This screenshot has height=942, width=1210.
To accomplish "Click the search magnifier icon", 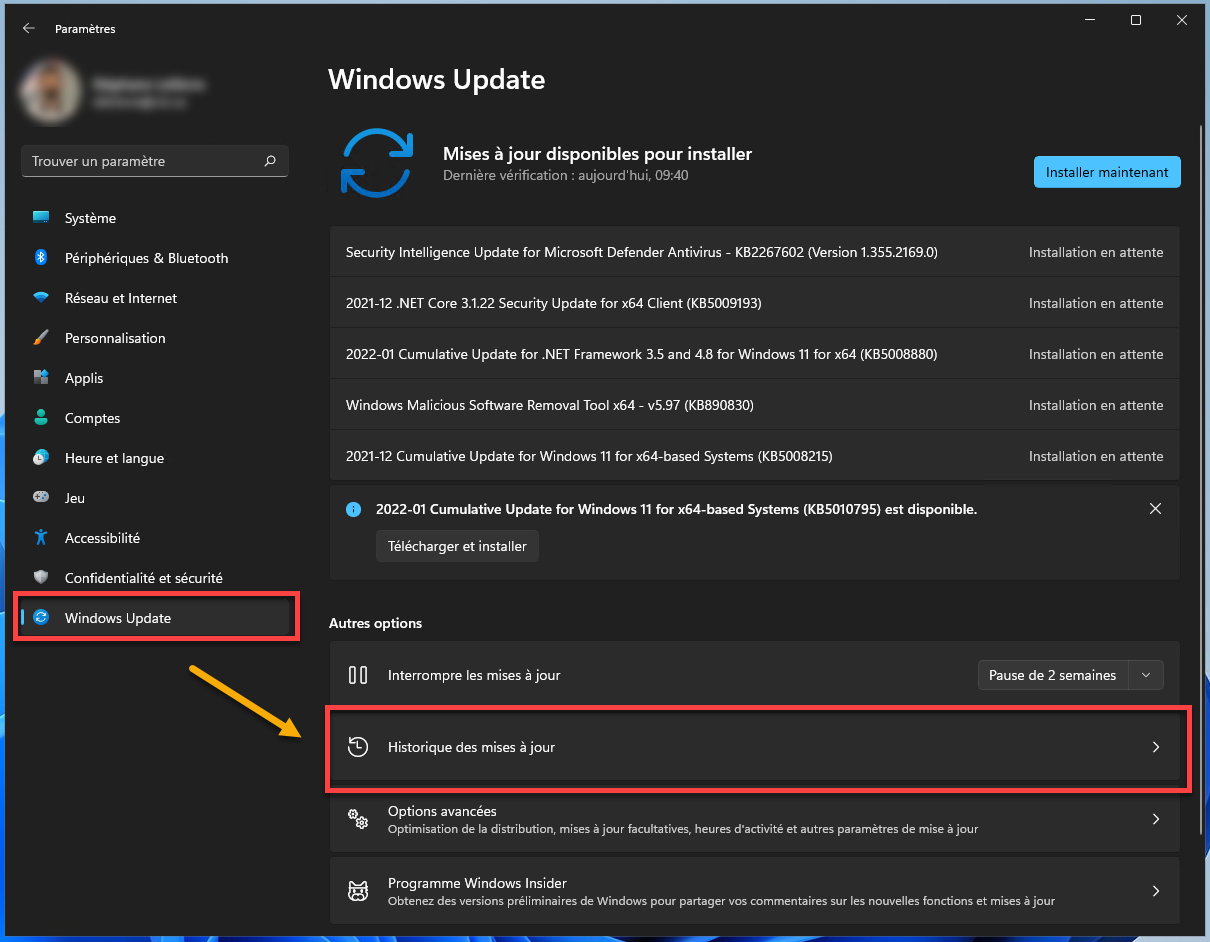I will click(270, 161).
